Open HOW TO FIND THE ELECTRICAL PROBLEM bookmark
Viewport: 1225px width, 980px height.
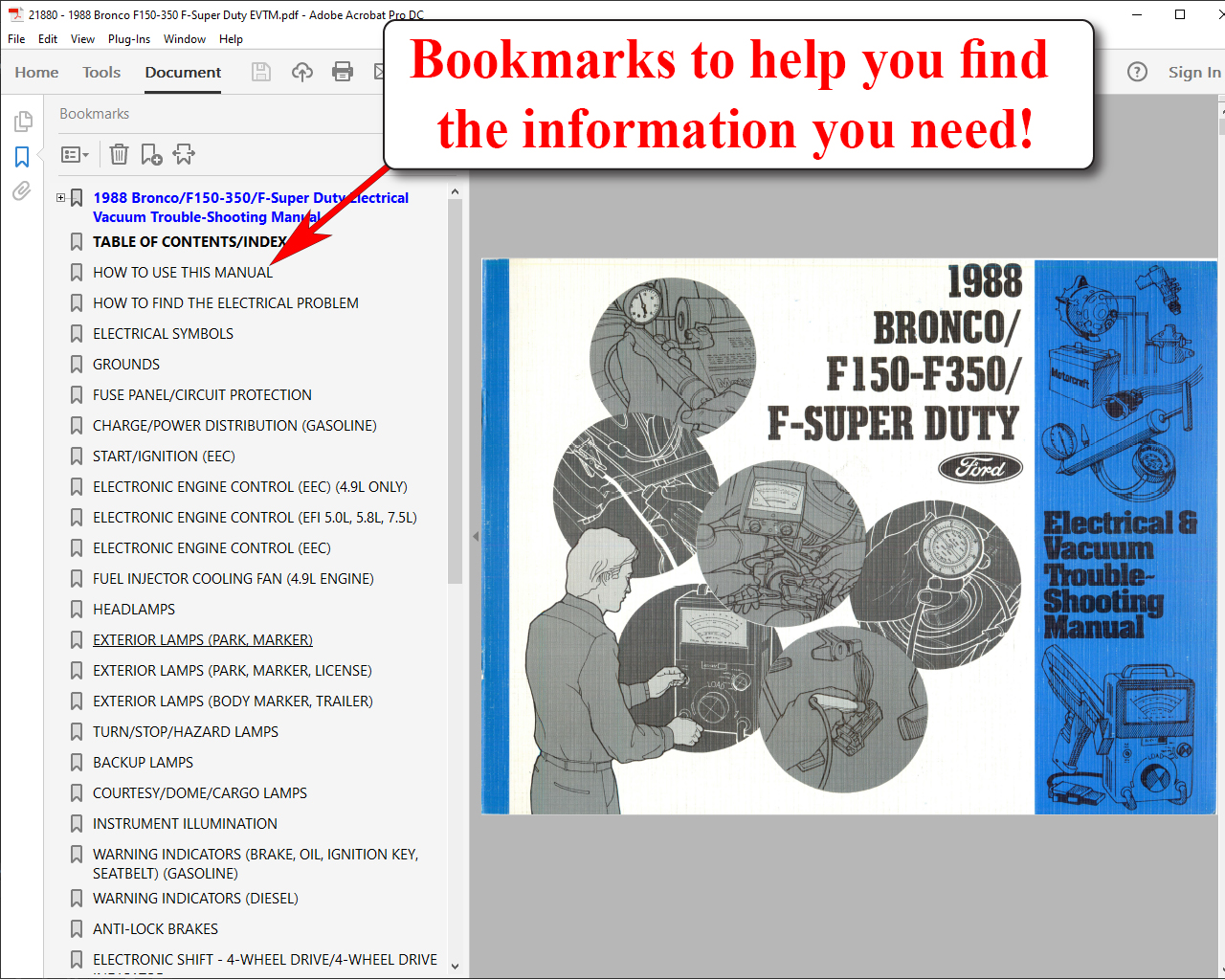226,303
